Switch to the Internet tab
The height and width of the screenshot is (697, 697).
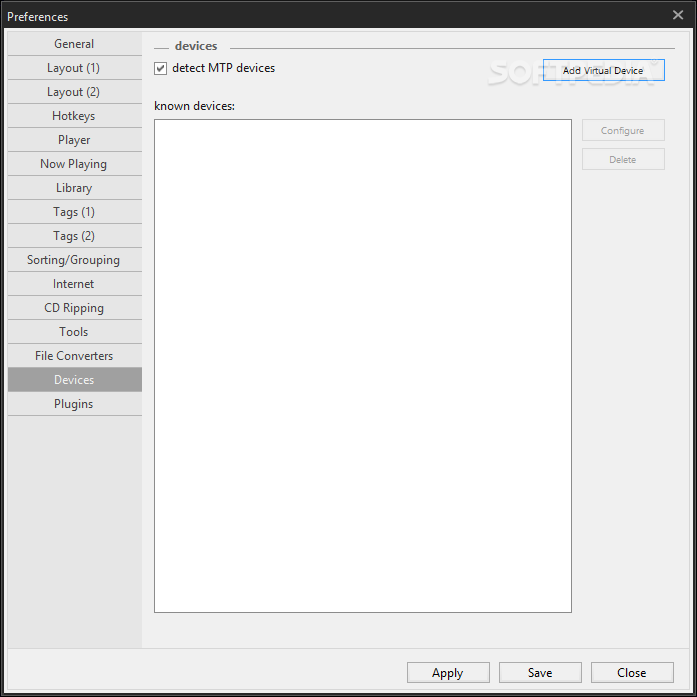(x=75, y=284)
